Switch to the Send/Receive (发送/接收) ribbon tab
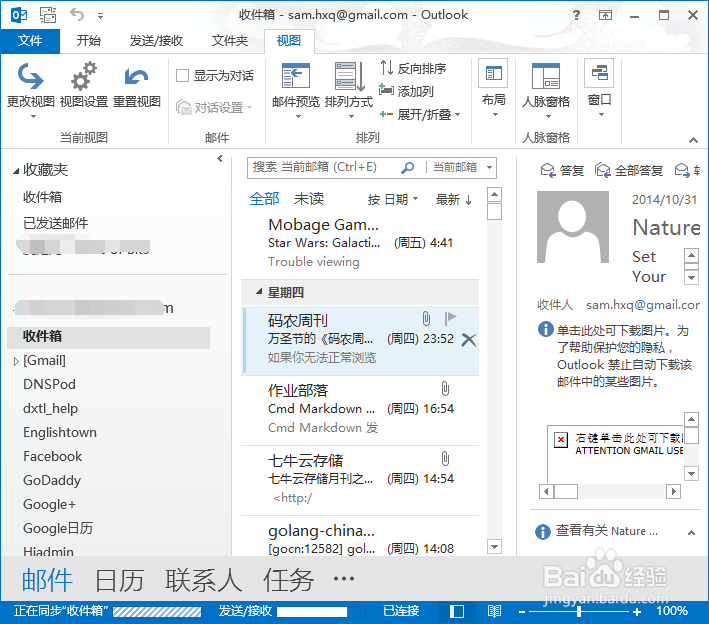Viewport: 709px width, 624px height. coord(156,41)
